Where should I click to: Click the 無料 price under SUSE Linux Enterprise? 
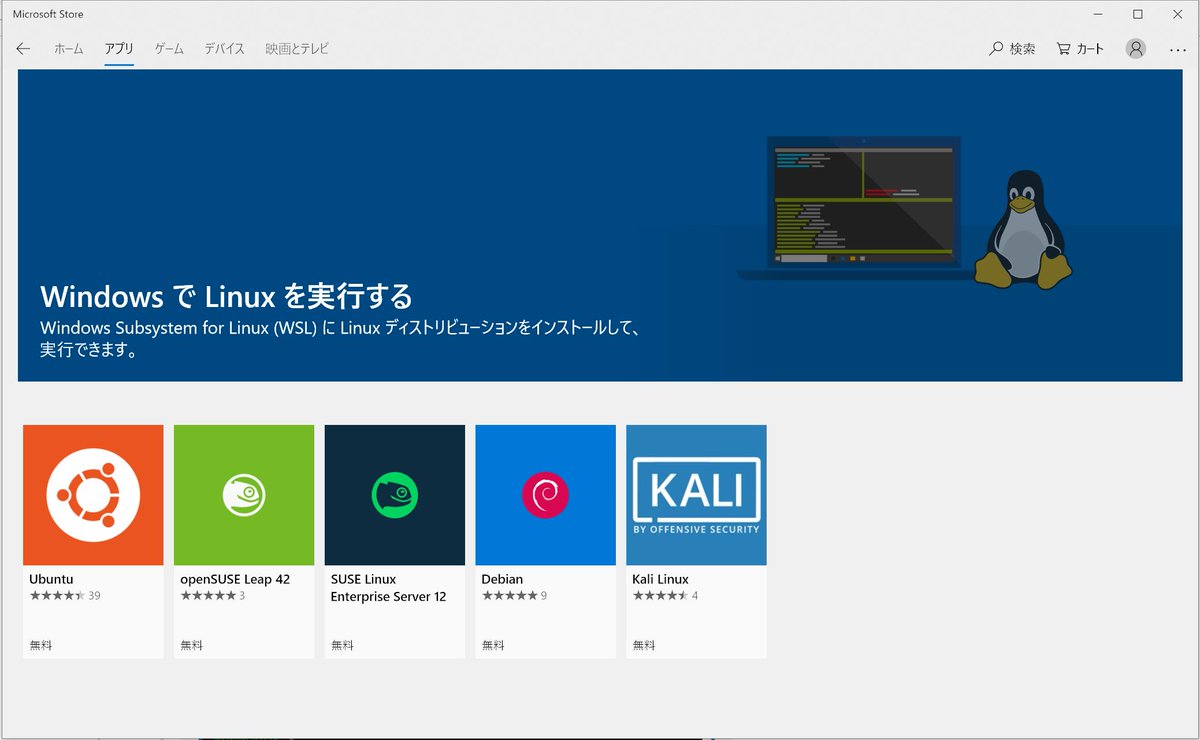point(342,646)
